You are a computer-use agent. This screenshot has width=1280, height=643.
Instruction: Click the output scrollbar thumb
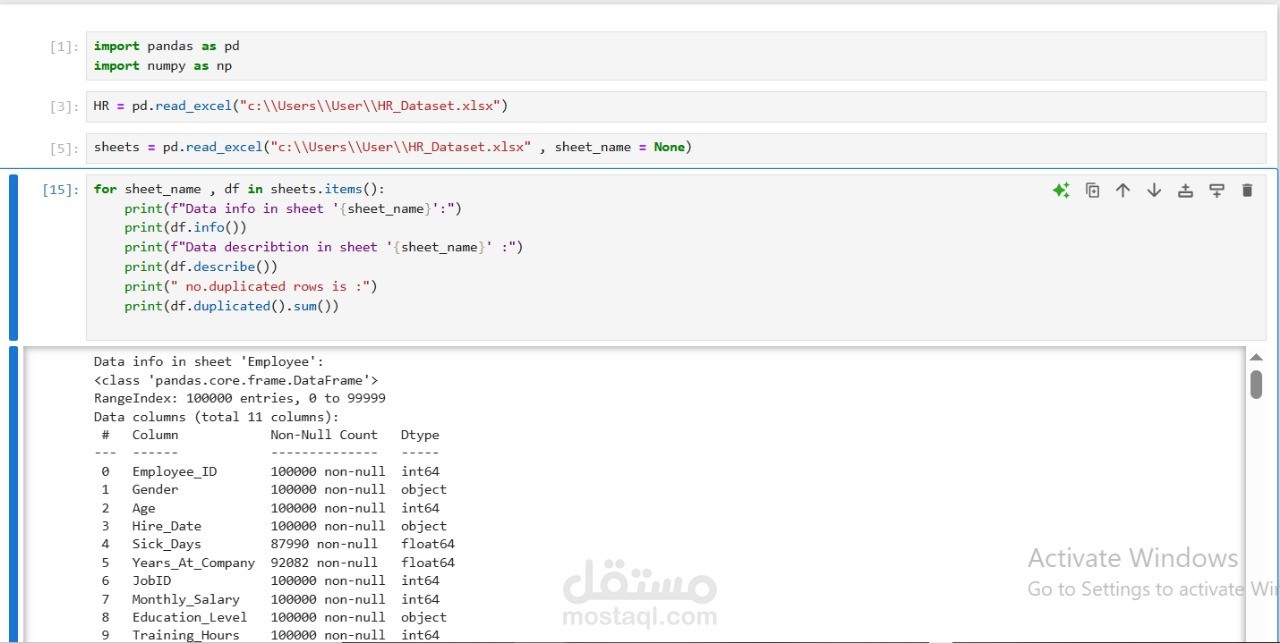(x=1256, y=382)
